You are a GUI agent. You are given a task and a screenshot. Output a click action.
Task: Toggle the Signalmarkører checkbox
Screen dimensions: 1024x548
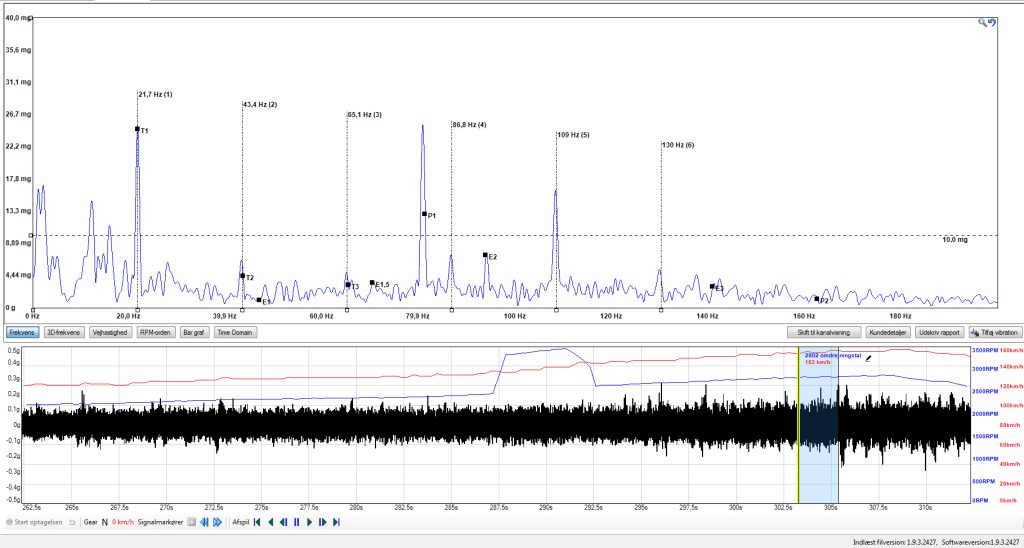(x=191, y=523)
